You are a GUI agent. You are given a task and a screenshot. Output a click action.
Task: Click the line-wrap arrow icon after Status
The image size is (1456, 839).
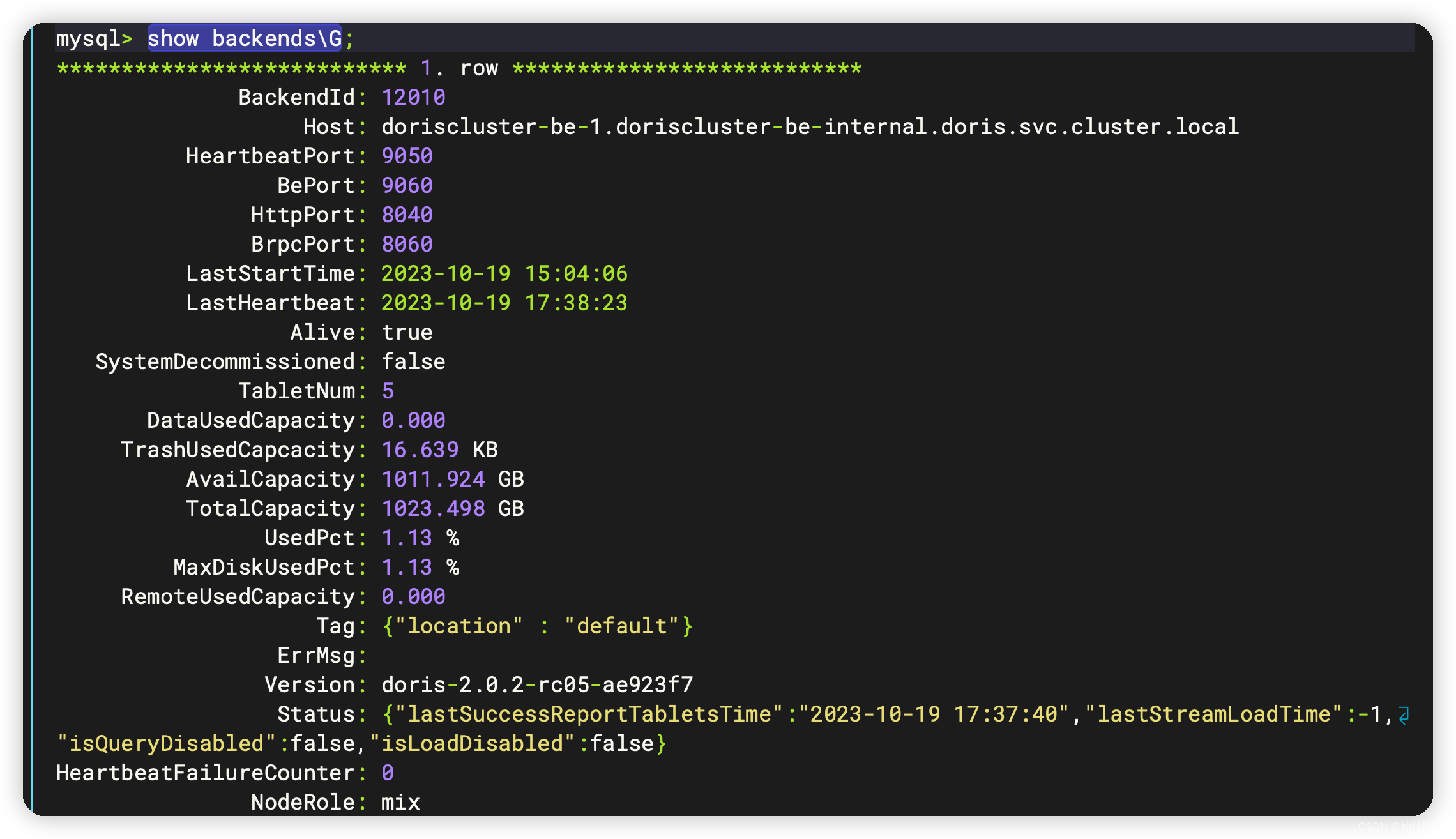coord(1404,716)
